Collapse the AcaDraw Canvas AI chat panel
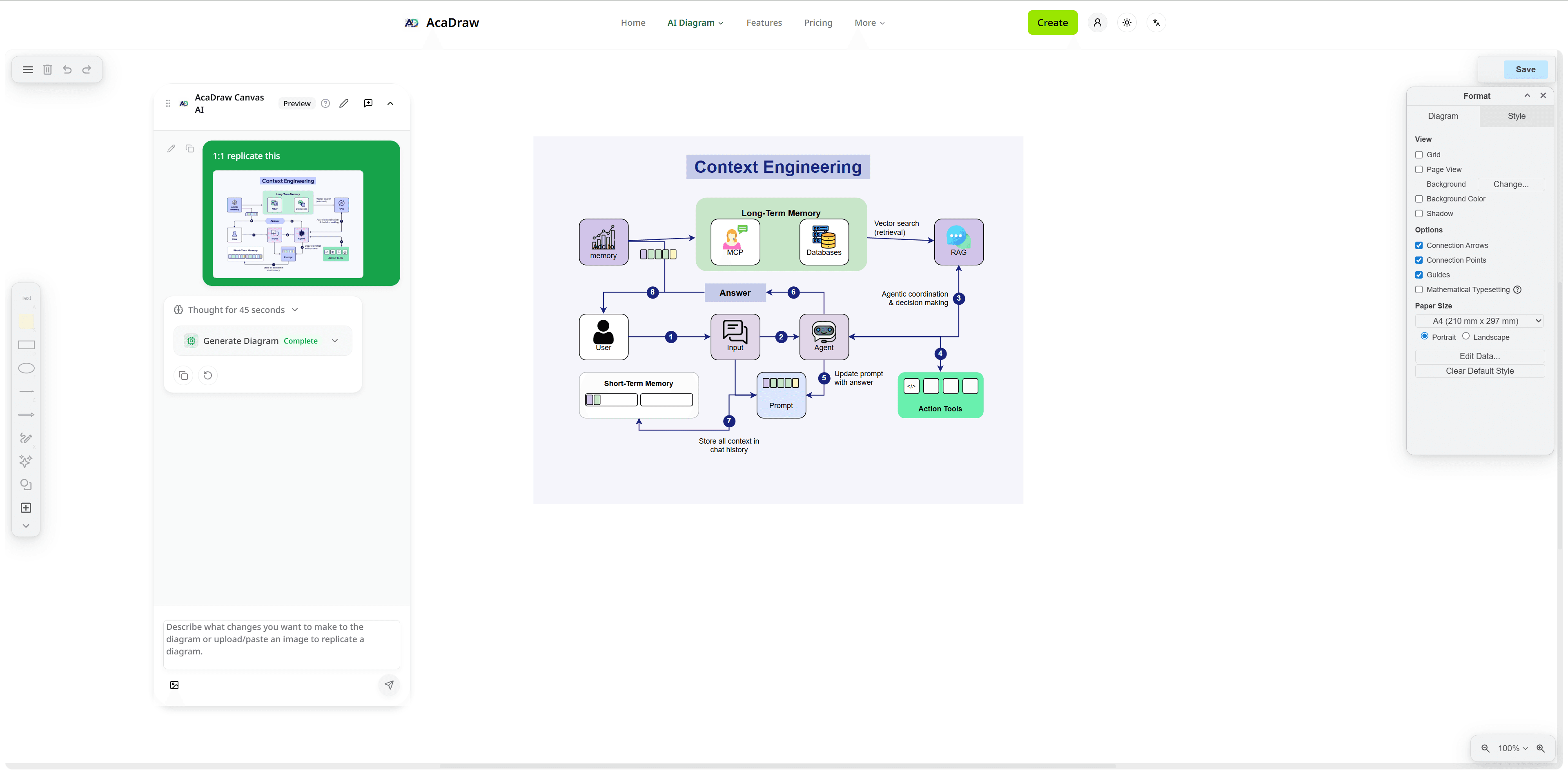1568x779 pixels. tap(390, 103)
